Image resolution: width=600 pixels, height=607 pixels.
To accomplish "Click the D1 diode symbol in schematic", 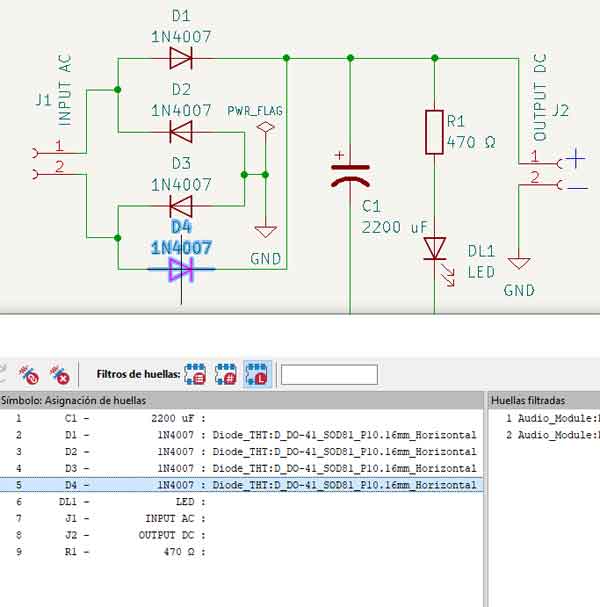I will click(x=181, y=59).
